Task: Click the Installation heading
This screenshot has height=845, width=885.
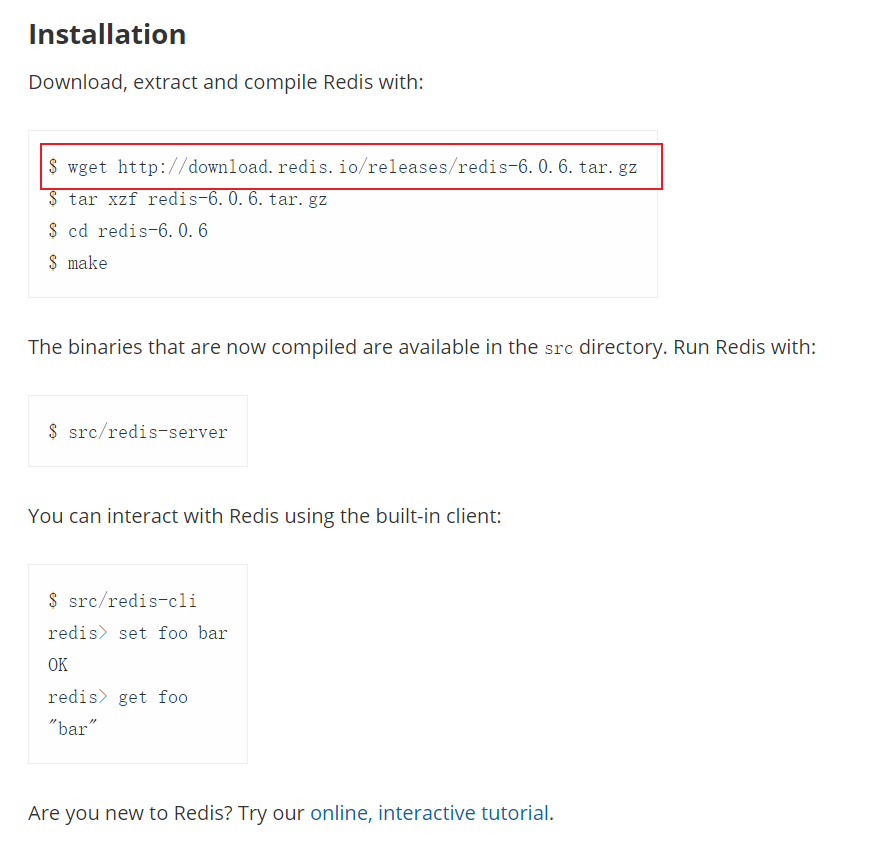Action: 107,34
